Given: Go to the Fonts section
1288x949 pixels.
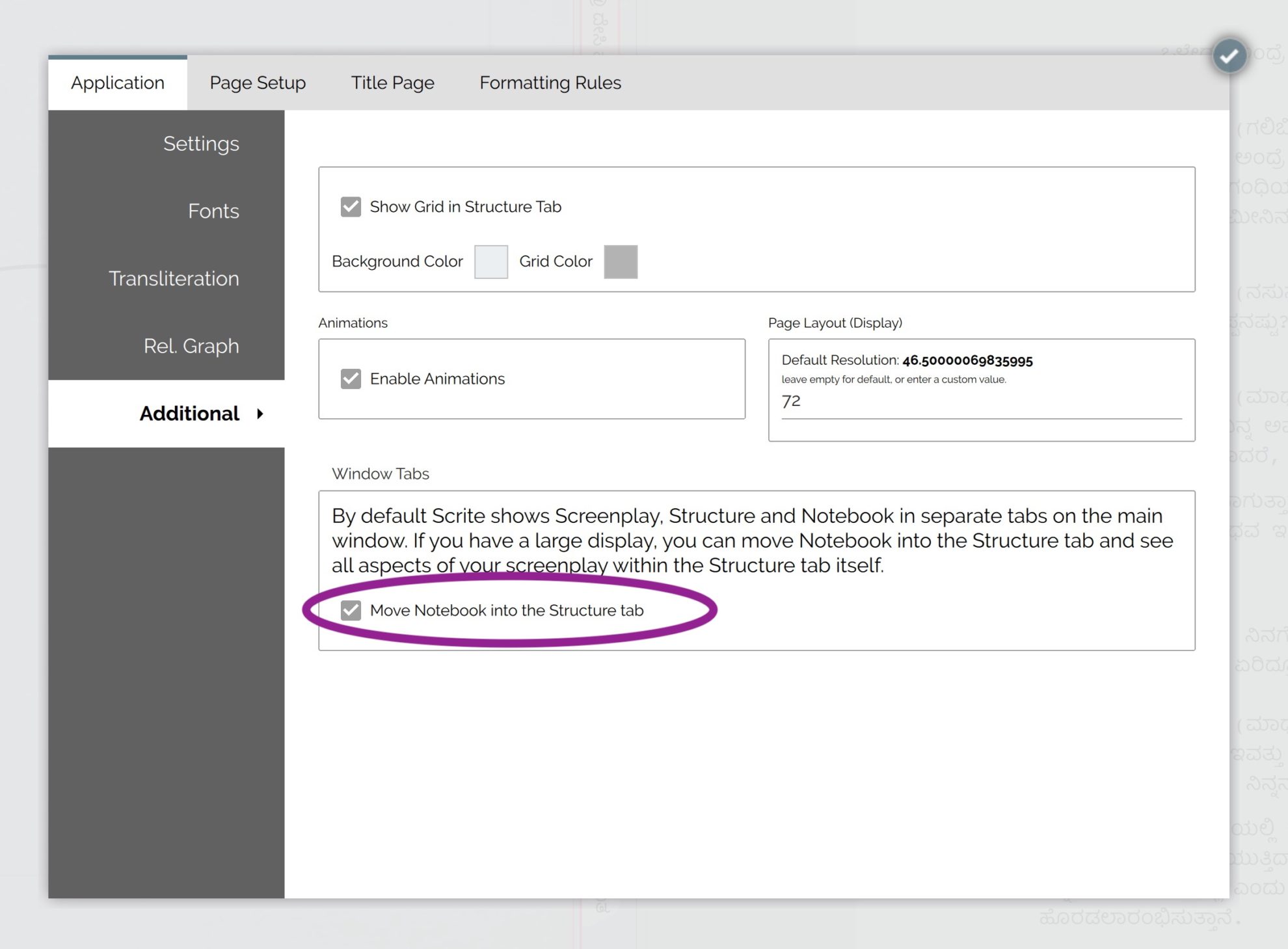Looking at the screenshot, I should click(x=213, y=211).
